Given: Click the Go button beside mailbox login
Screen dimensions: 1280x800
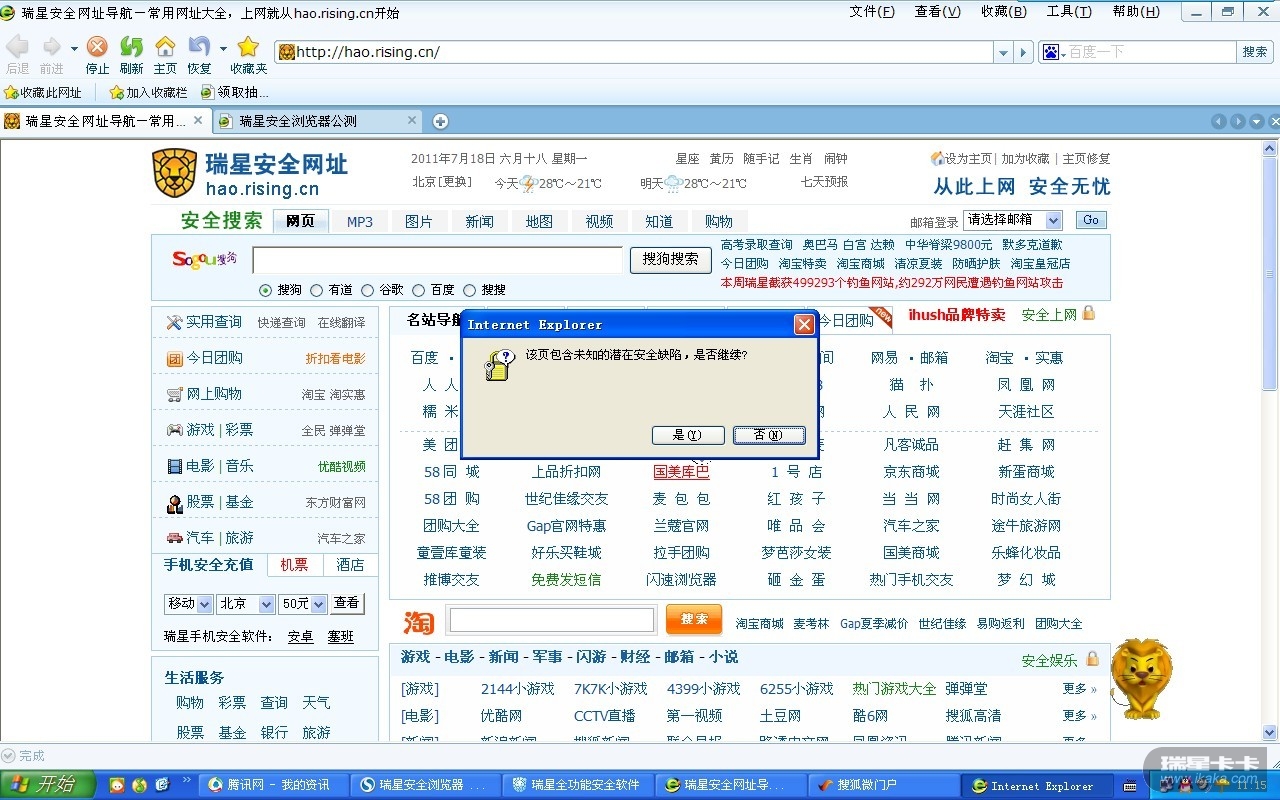Looking at the screenshot, I should coord(1091,220).
